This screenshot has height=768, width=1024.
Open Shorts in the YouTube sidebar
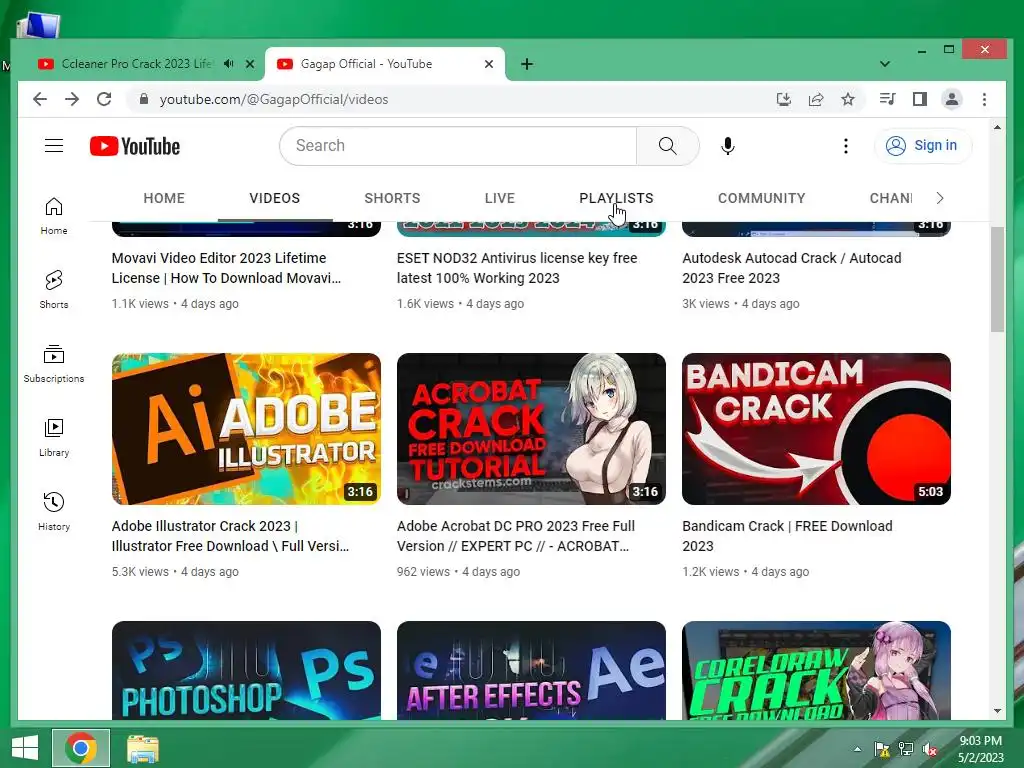54,289
